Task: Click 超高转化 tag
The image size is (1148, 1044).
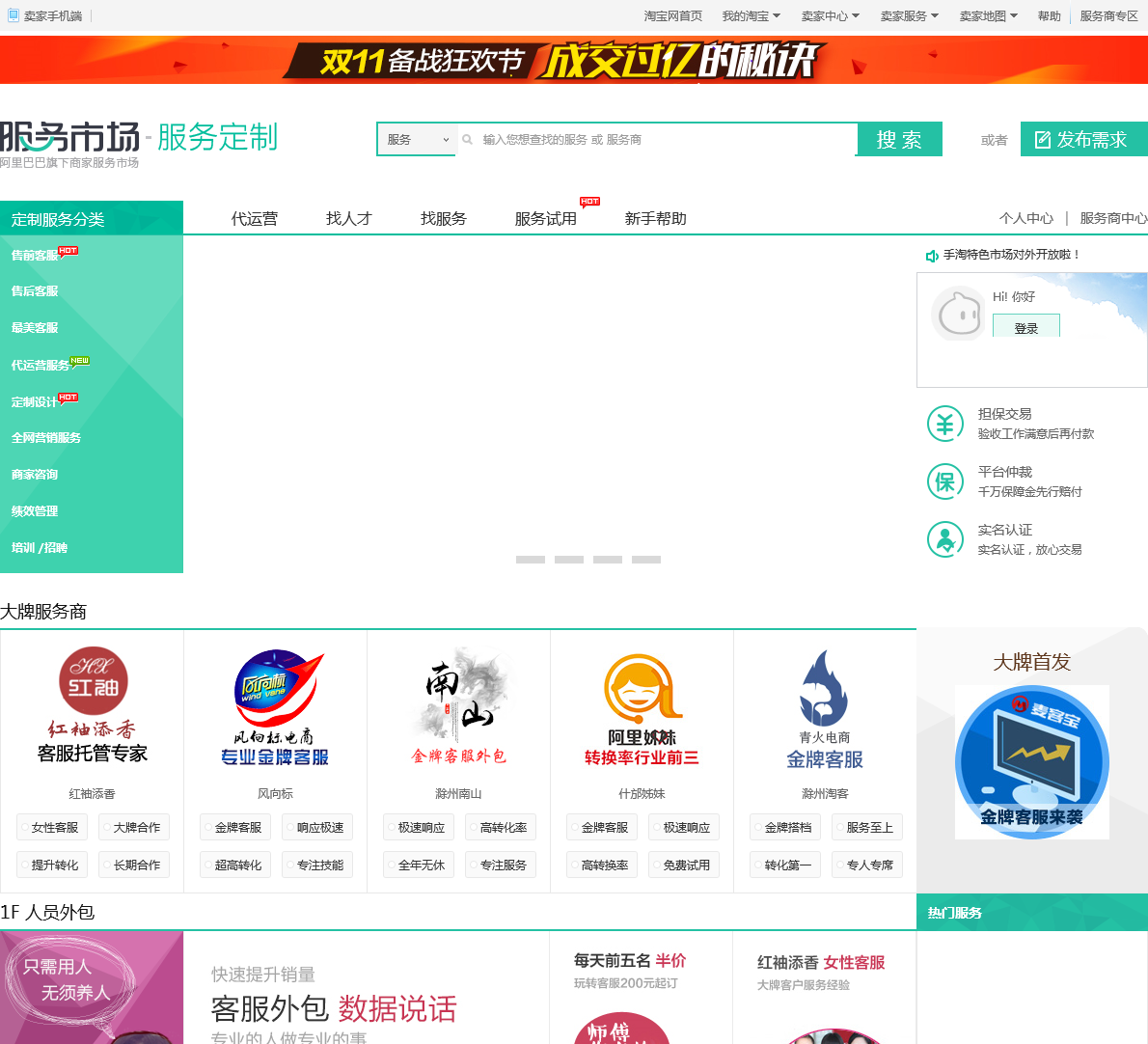Action: point(235,865)
